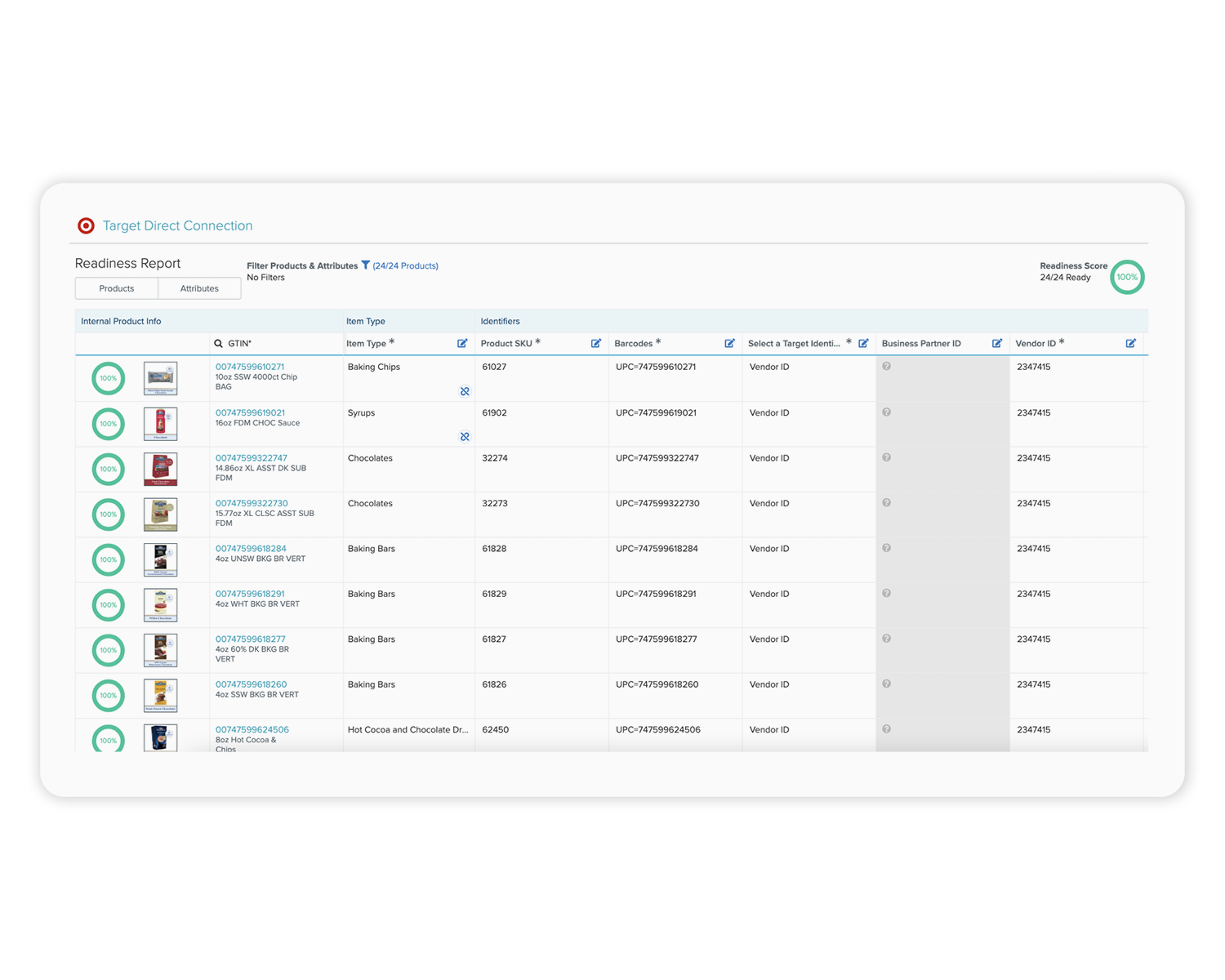Open GTIN 00747599624506 link
The width and height of the screenshot is (1225, 980).
tap(252, 730)
